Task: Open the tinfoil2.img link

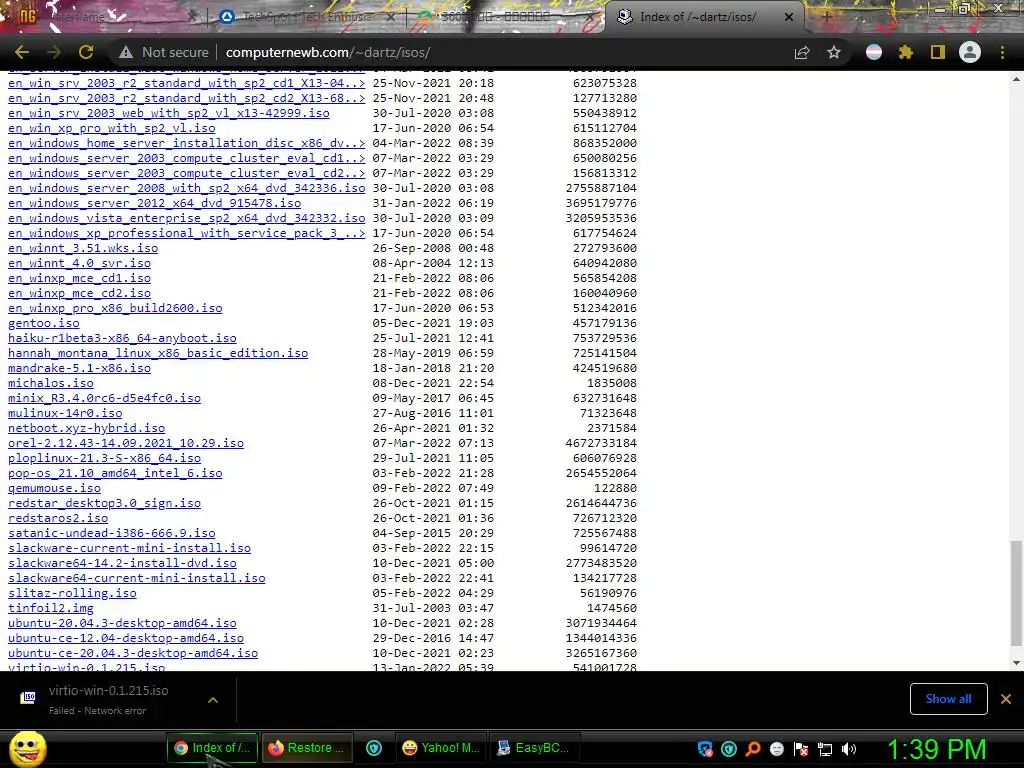Action: (x=51, y=608)
